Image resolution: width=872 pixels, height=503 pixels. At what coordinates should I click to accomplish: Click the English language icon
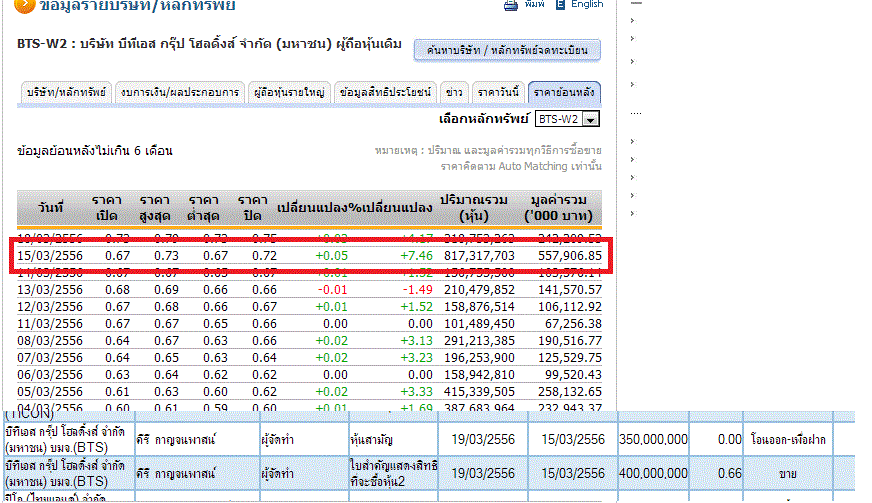click(560, 4)
